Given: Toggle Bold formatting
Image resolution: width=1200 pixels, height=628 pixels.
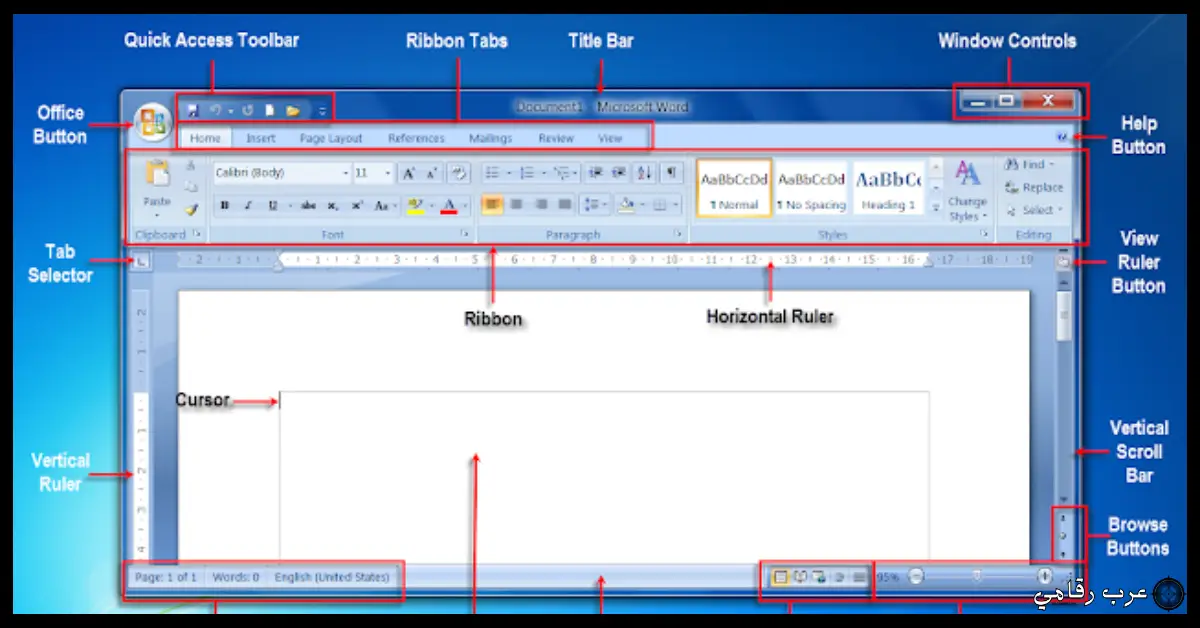Looking at the screenshot, I should pos(225,206).
